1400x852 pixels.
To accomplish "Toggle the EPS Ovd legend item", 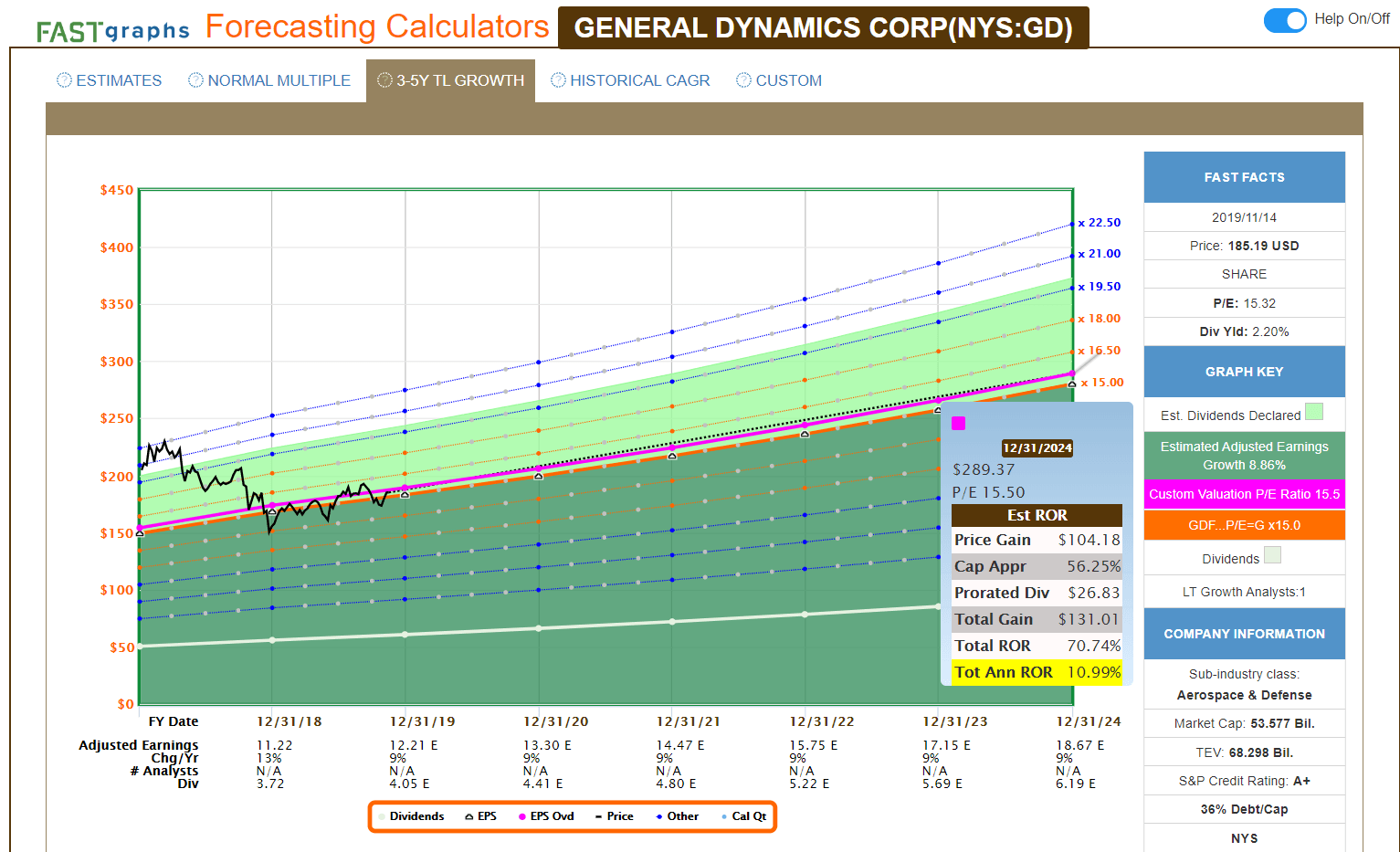I will (x=546, y=816).
